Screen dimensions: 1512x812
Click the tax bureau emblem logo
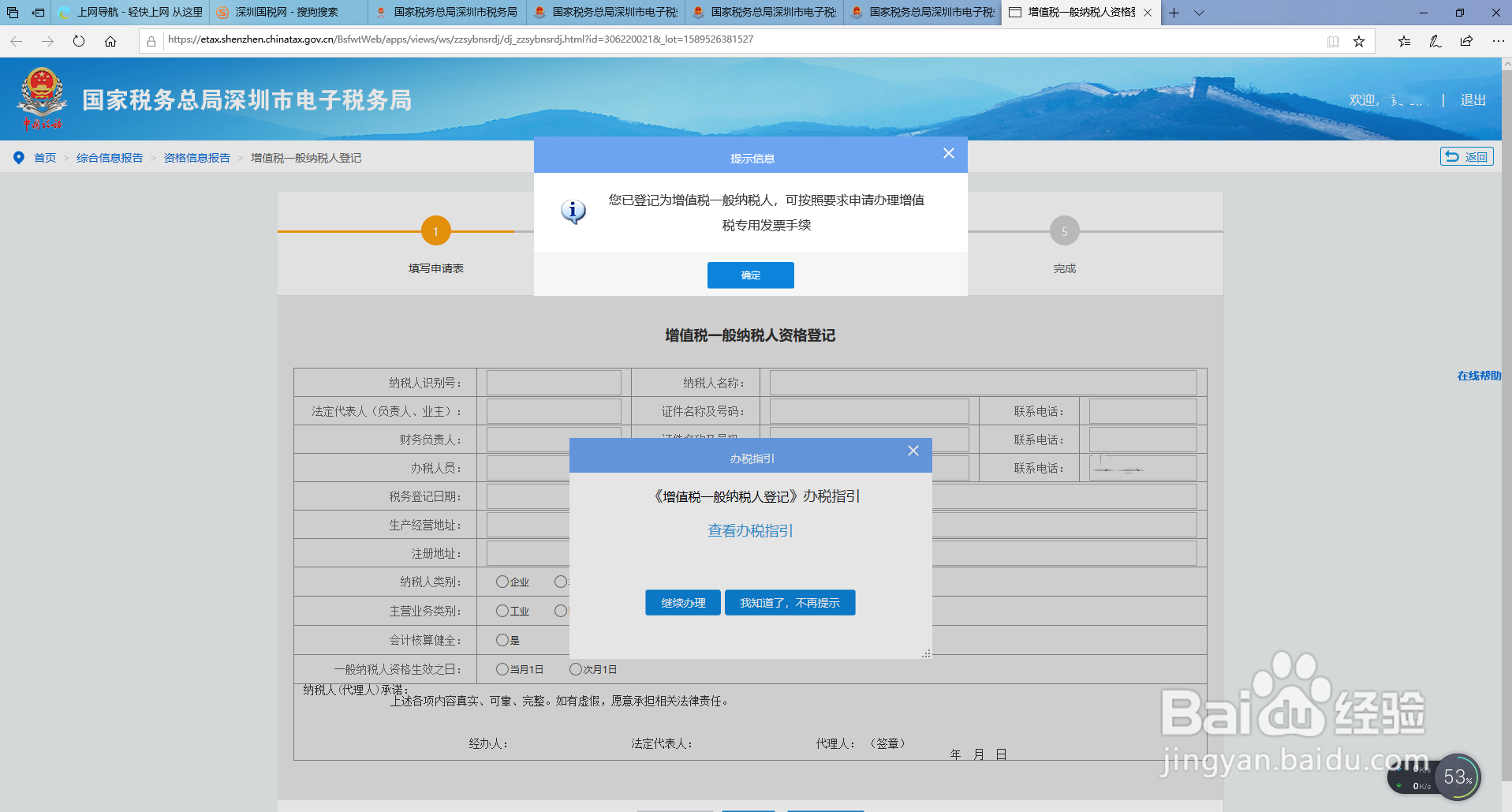[x=41, y=97]
